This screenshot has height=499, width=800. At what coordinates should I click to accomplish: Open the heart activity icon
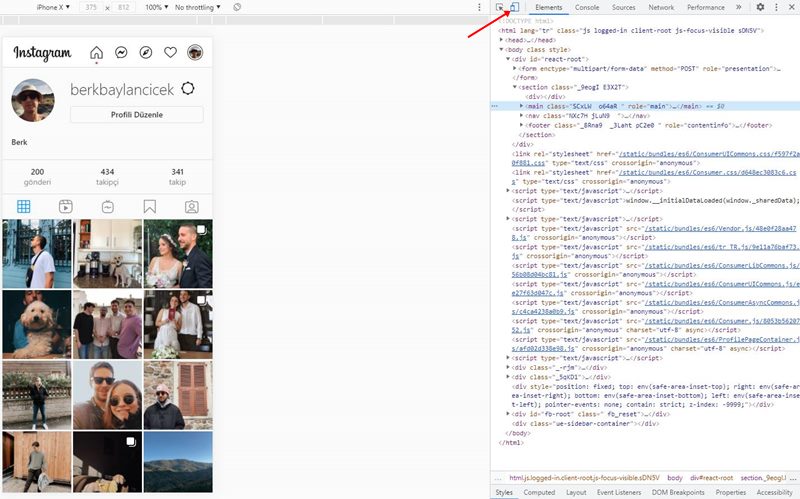point(170,53)
